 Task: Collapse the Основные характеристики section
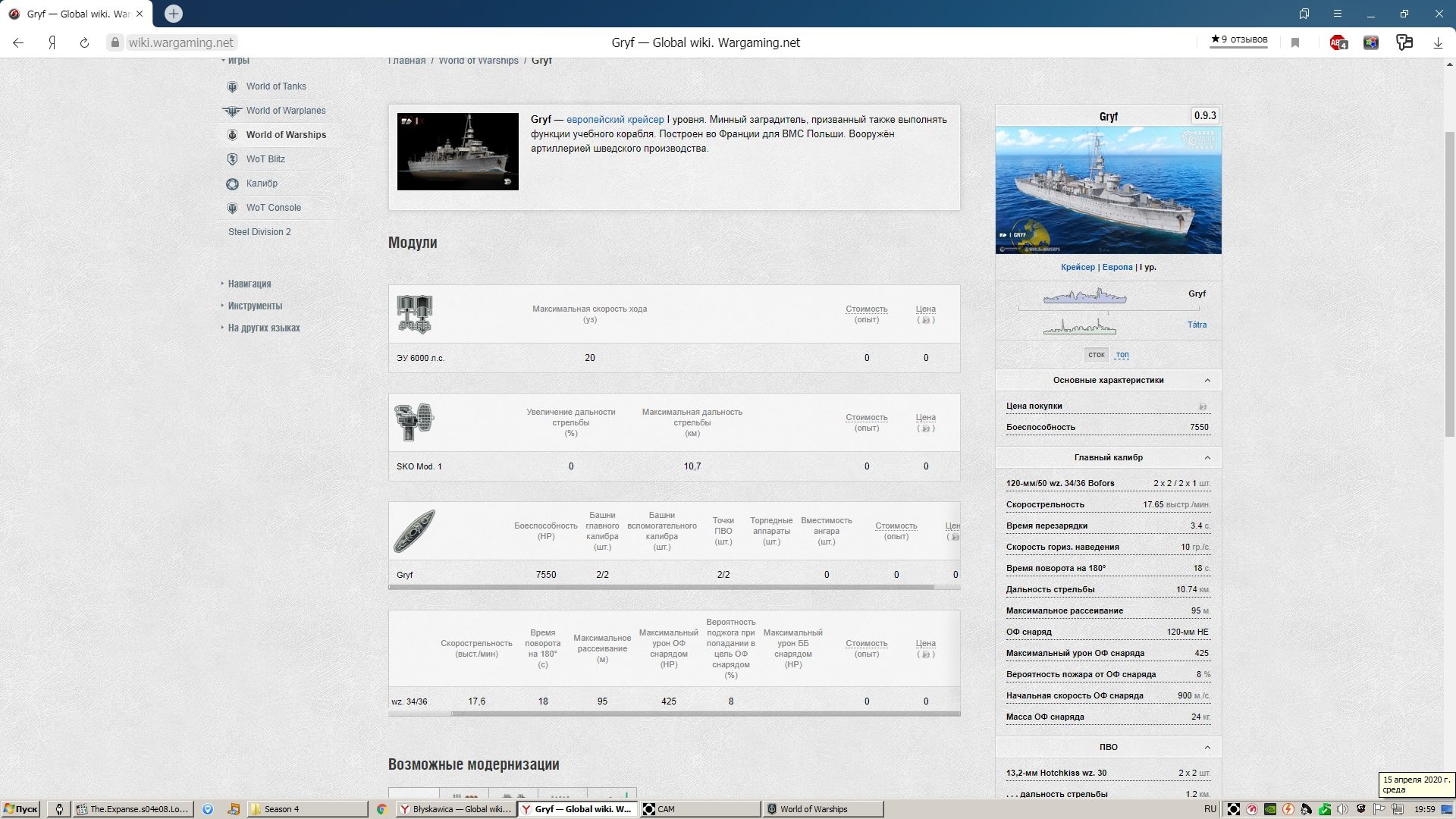click(x=1207, y=381)
